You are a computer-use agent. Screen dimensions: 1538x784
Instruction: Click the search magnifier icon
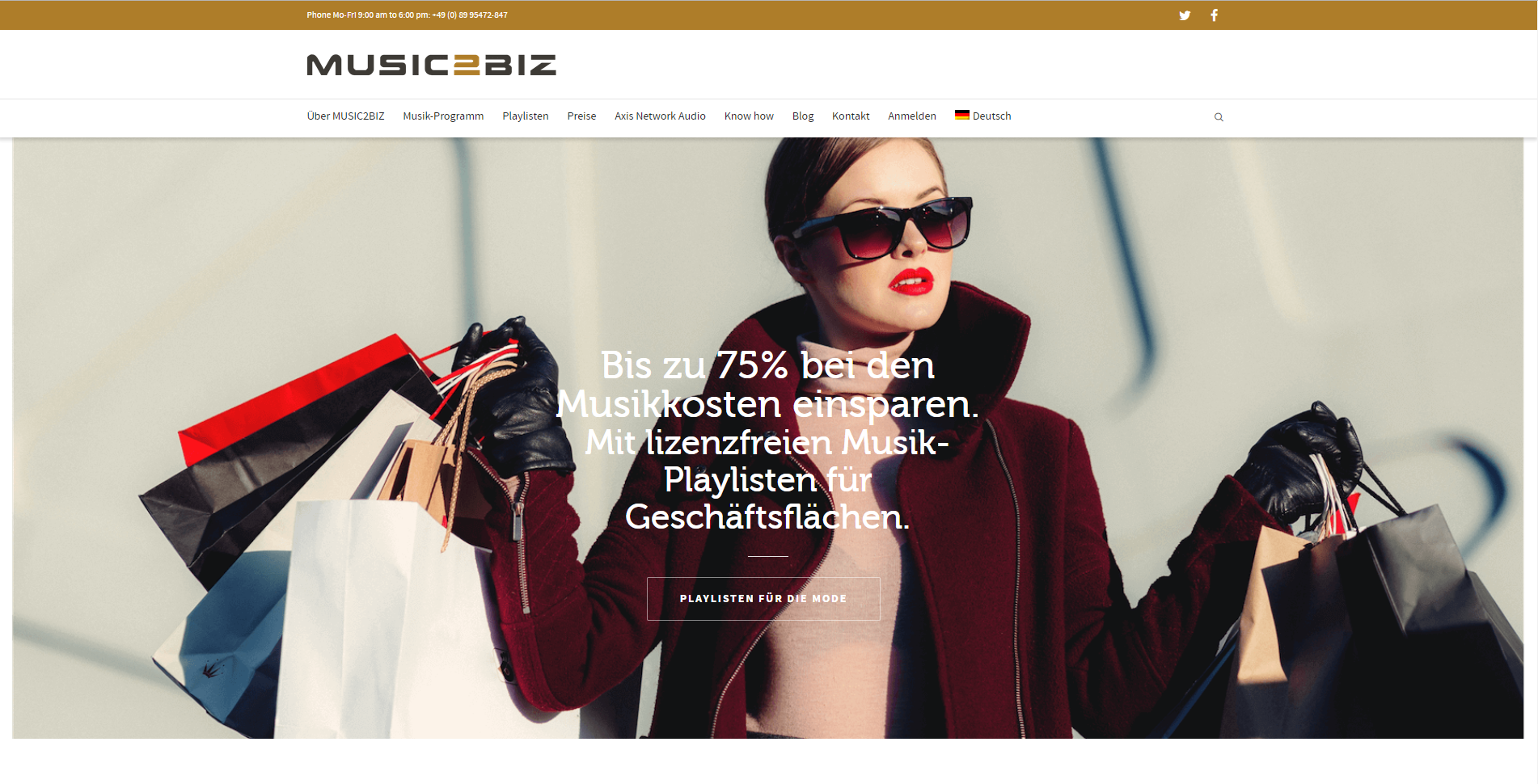point(1219,117)
